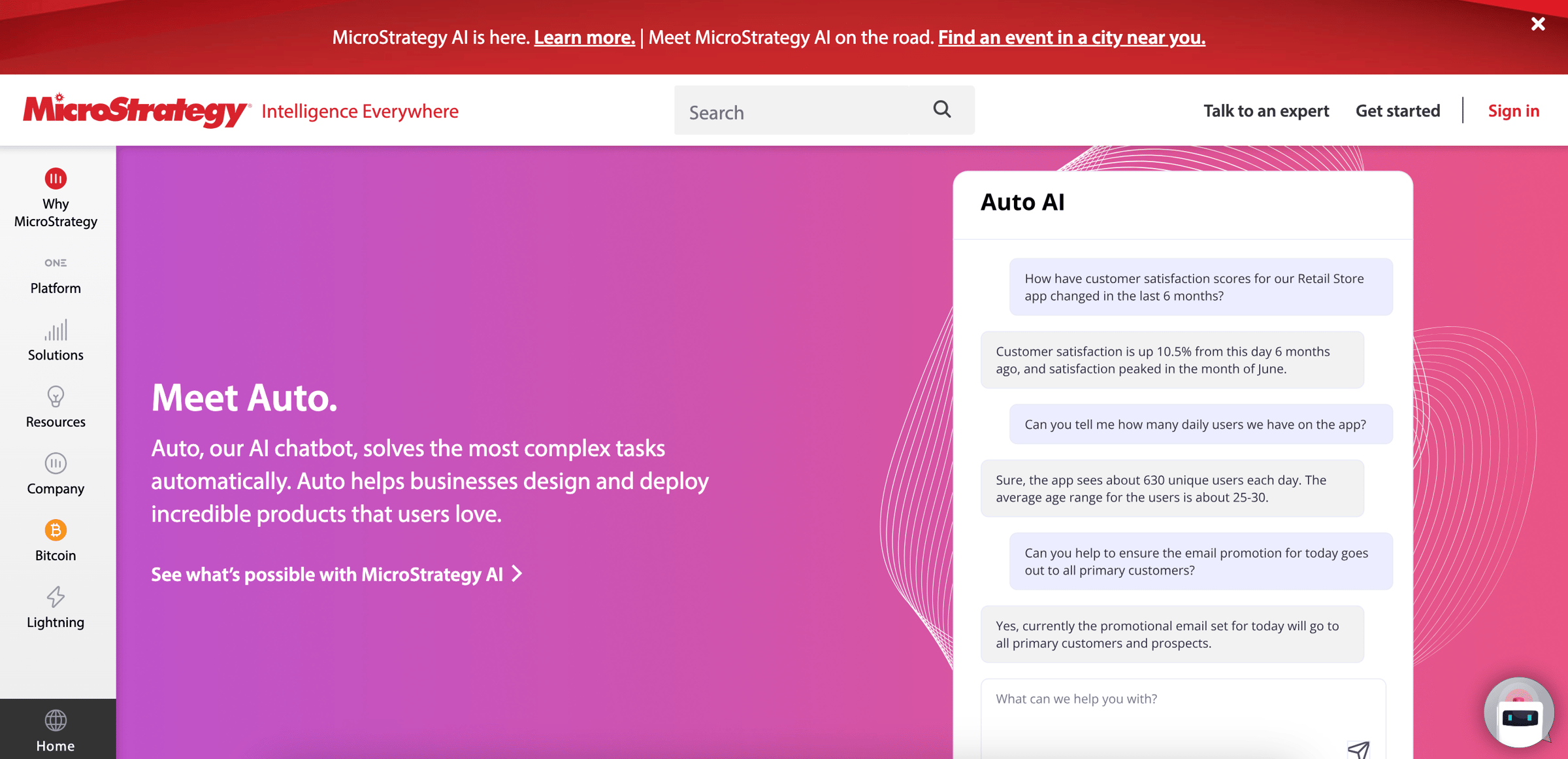Image resolution: width=1568 pixels, height=759 pixels.
Task: Click the MicroStrategy logo
Action: [x=136, y=110]
